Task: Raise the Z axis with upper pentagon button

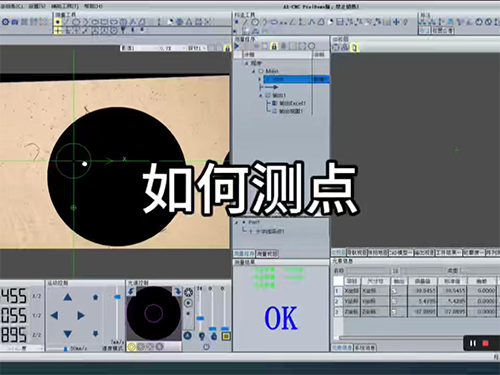Action: (x=96, y=297)
